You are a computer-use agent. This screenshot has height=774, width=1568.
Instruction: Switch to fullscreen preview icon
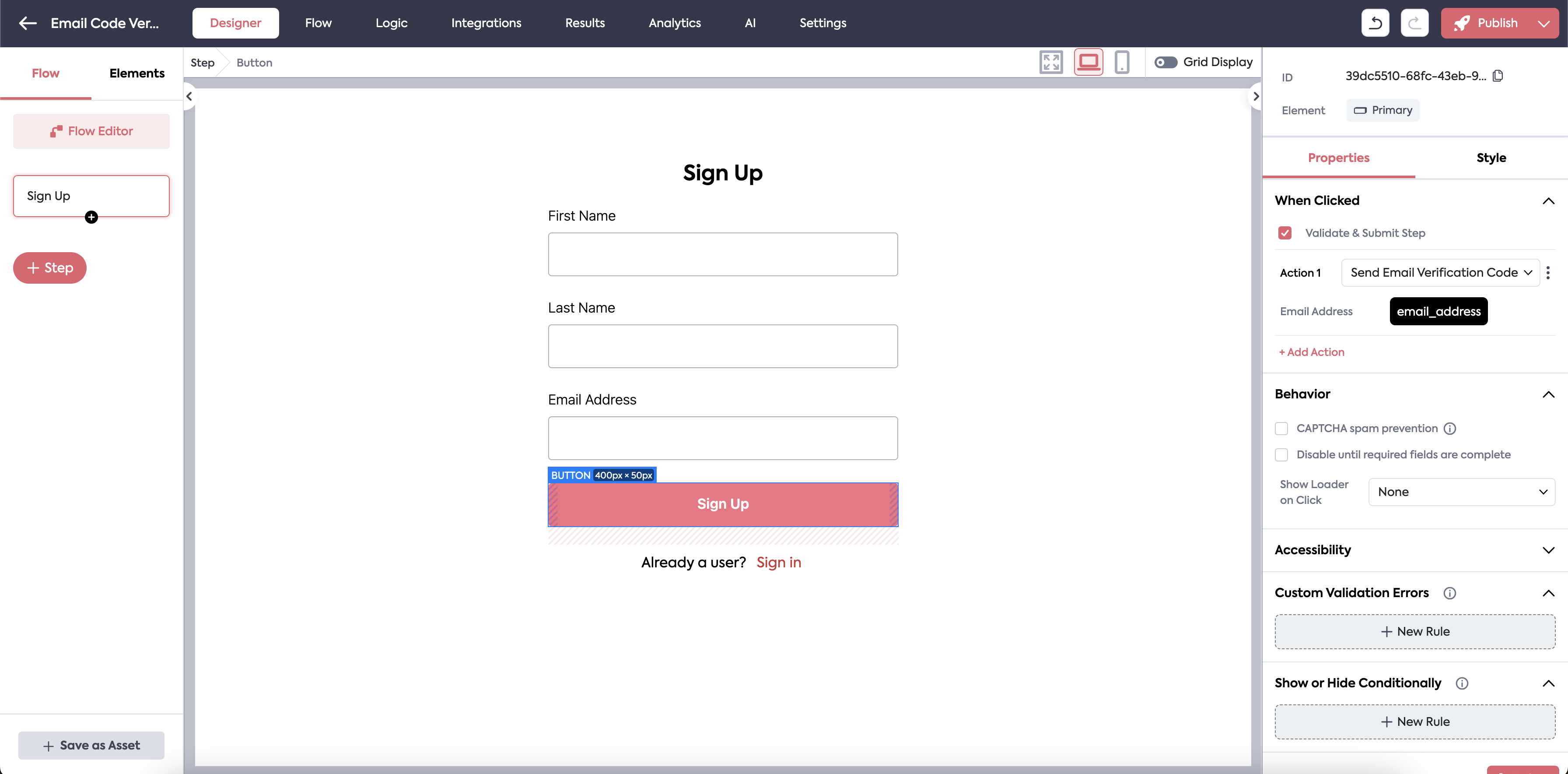tap(1050, 62)
